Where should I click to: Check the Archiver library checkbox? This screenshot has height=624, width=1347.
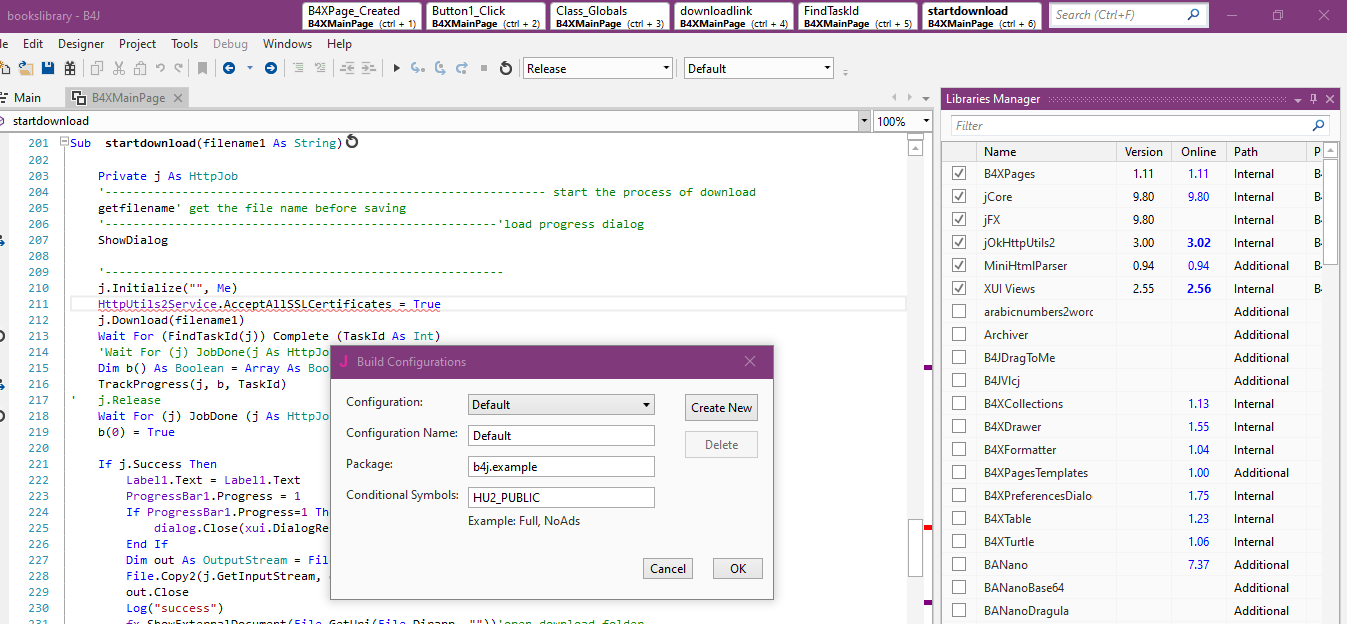pos(959,334)
